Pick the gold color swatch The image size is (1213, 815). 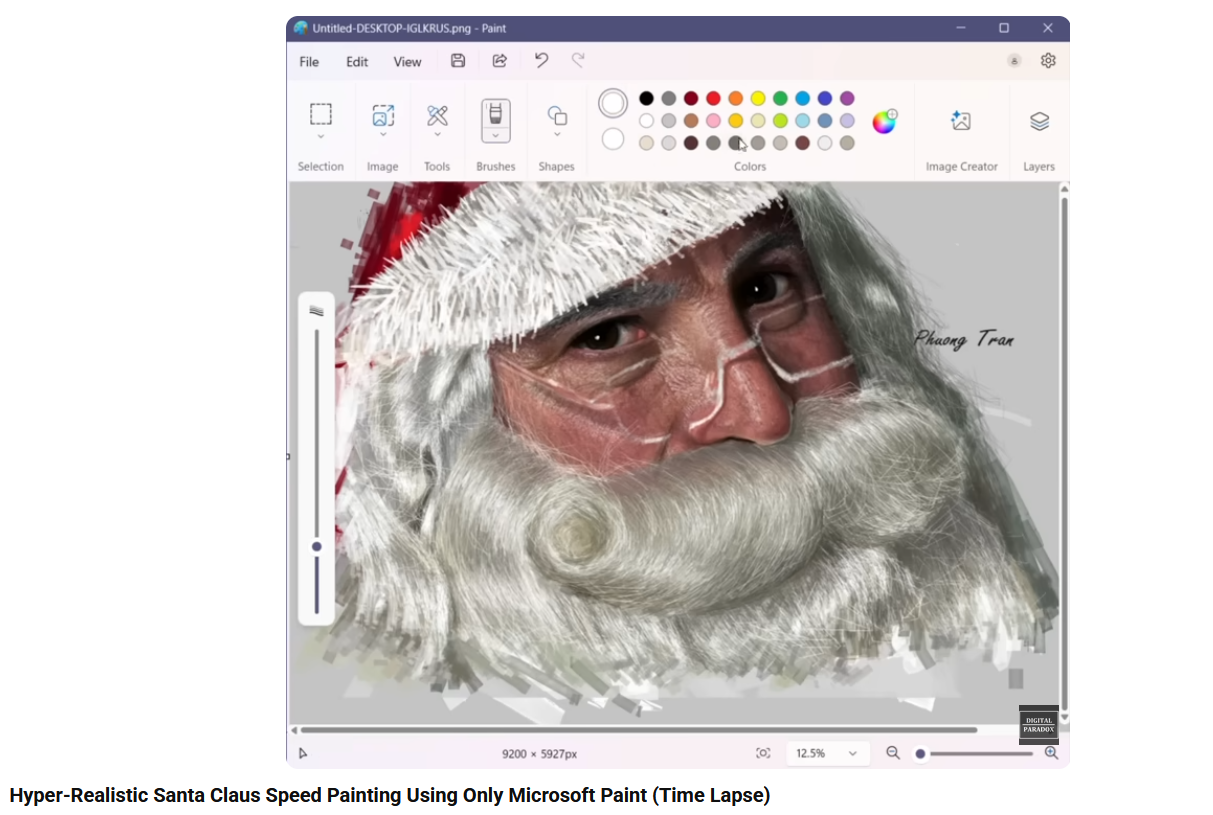(736, 121)
